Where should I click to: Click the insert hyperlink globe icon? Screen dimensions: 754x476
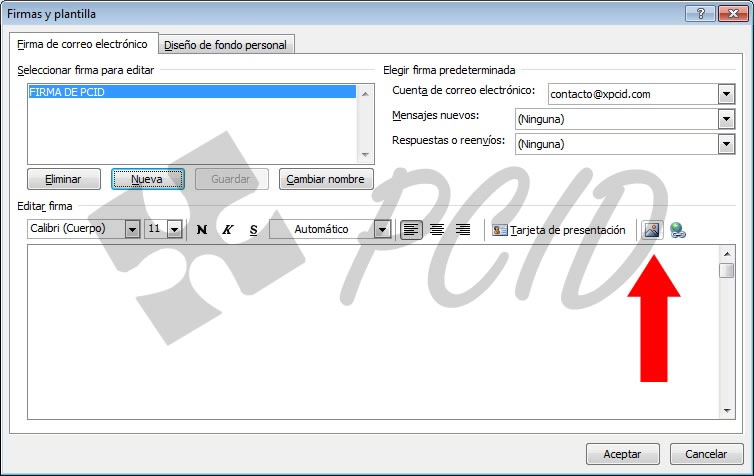(678, 230)
